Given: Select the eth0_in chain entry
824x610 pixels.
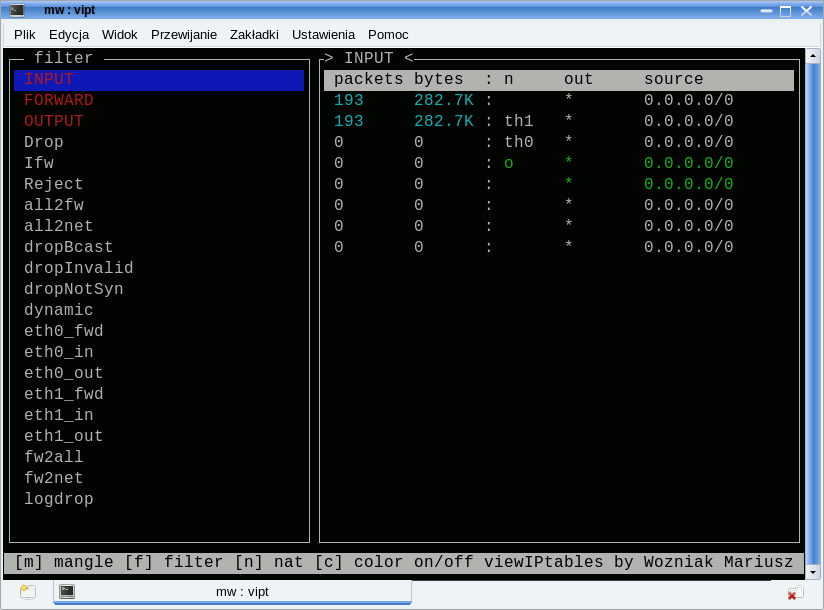Looking at the screenshot, I should [x=59, y=353].
